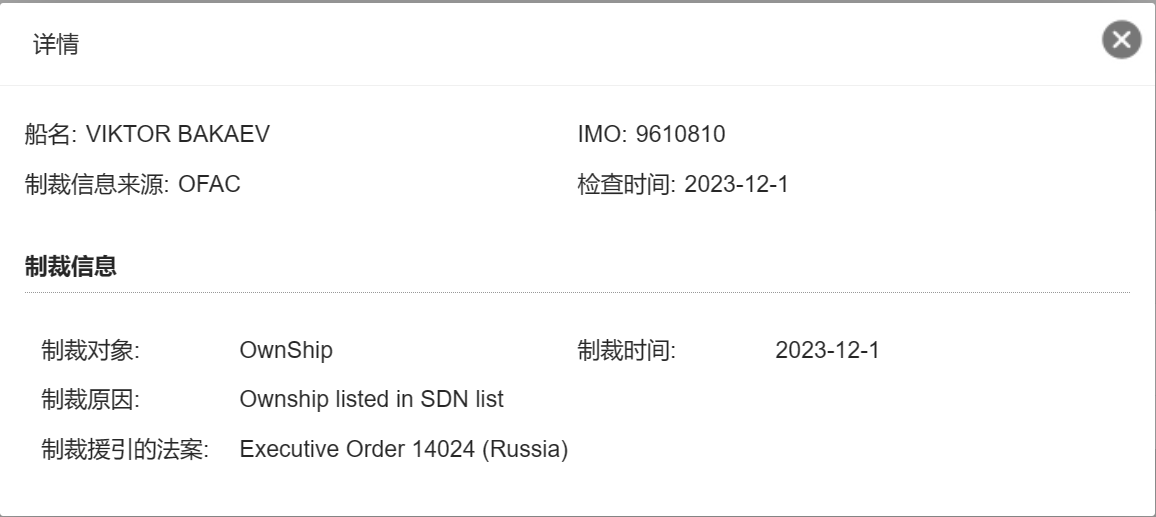The height and width of the screenshot is (517, 1156).
Task: Click the 制裁对象 field label
Action: click(x=91, y=350)
